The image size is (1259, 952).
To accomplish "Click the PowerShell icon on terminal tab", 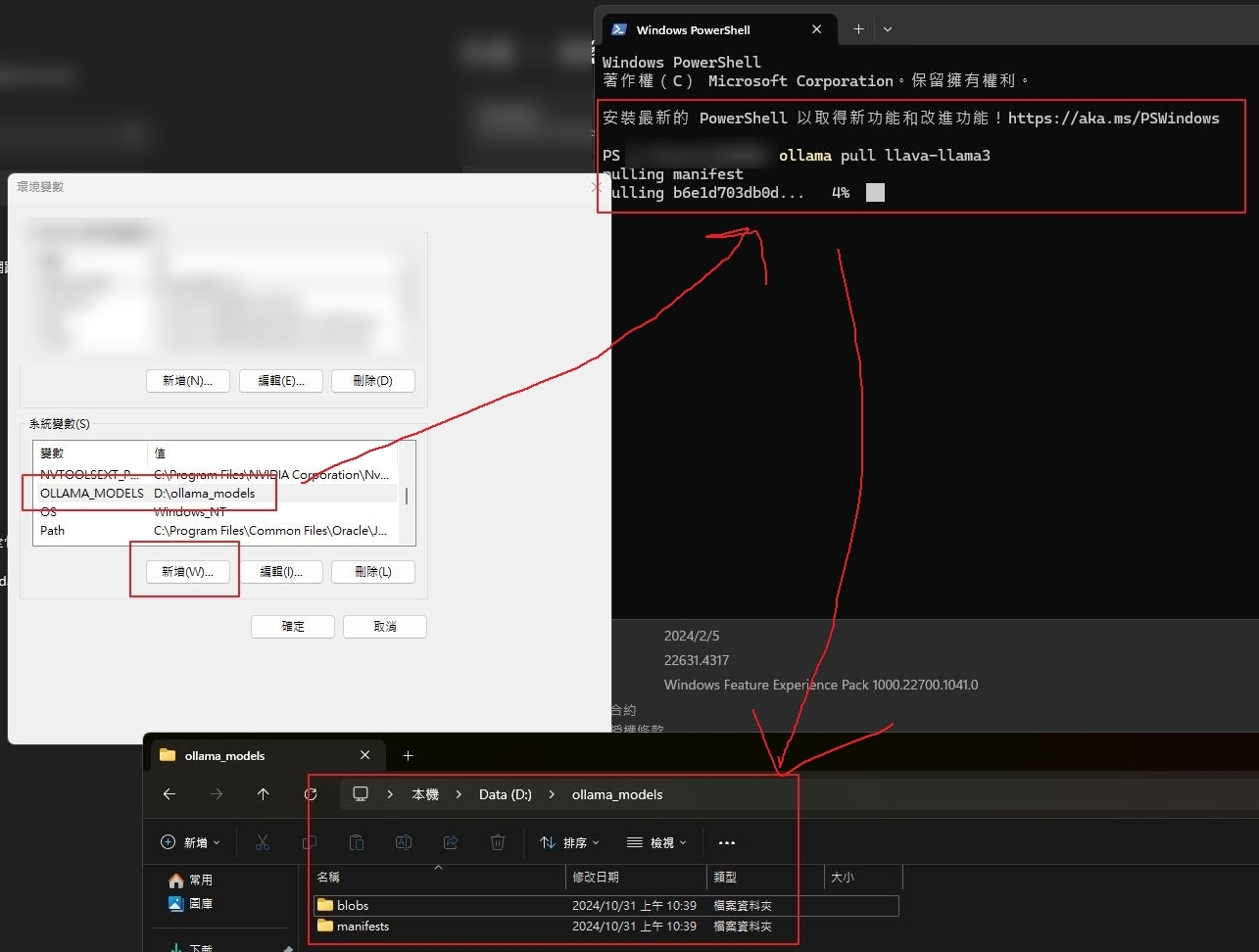I will pos(619,29).
